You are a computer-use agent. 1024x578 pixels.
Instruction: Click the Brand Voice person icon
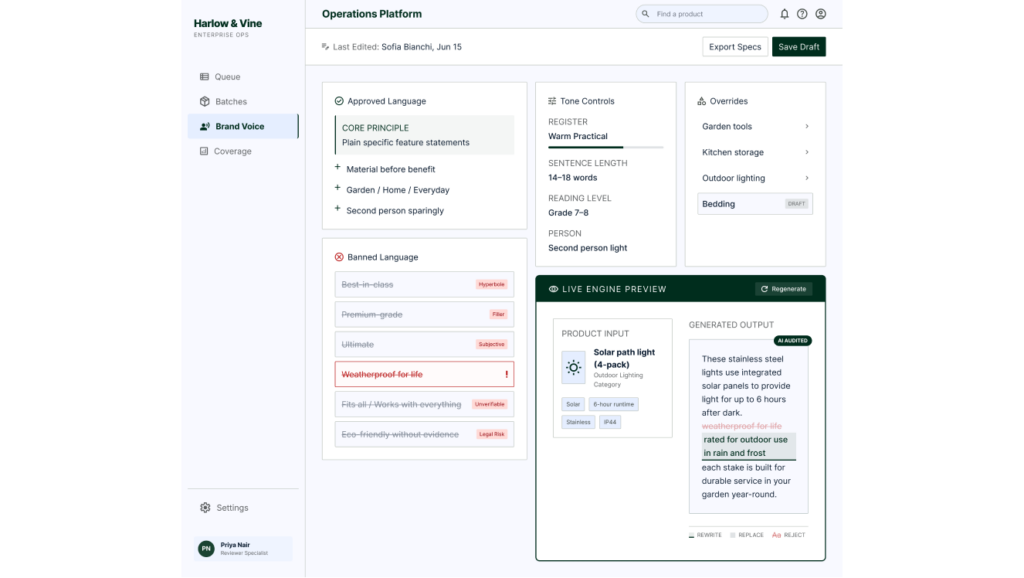pos(204,126)
